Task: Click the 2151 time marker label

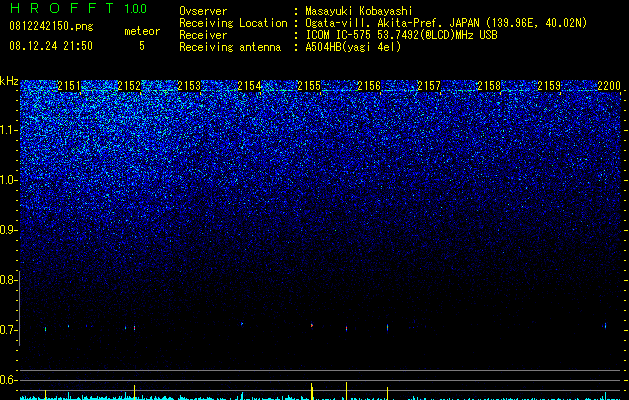Action: 69,86
